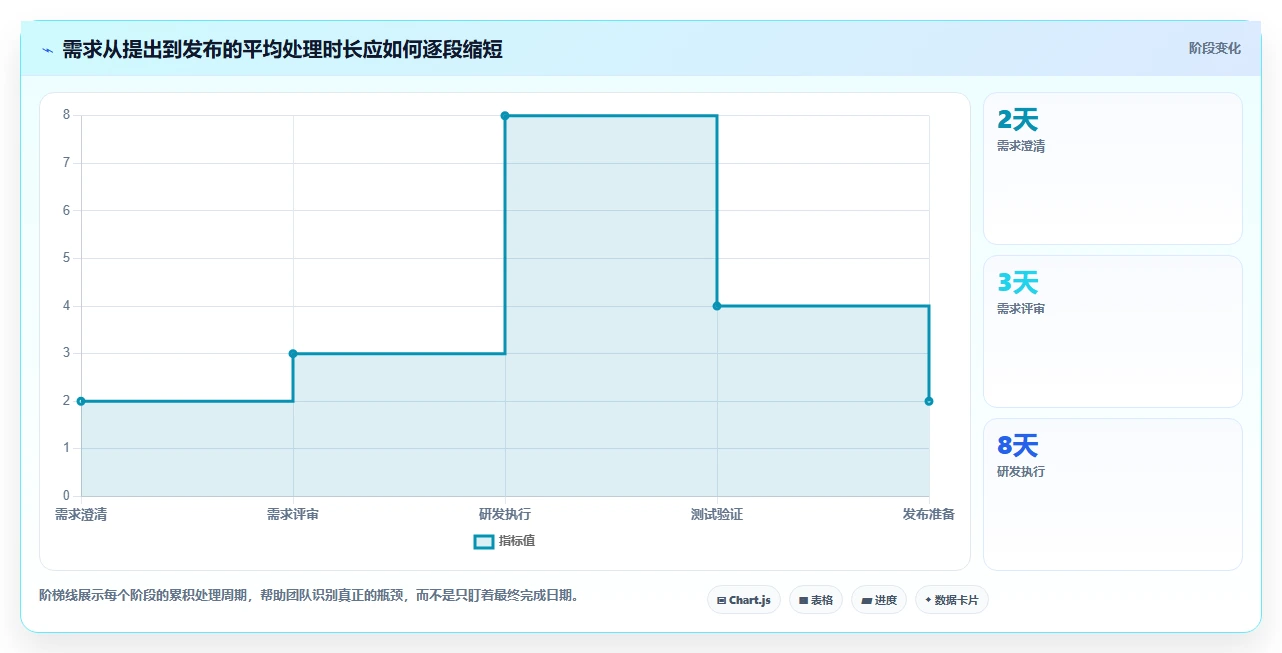
Task: Click the 研发执行 x-axis label
Action: (505, 515)
